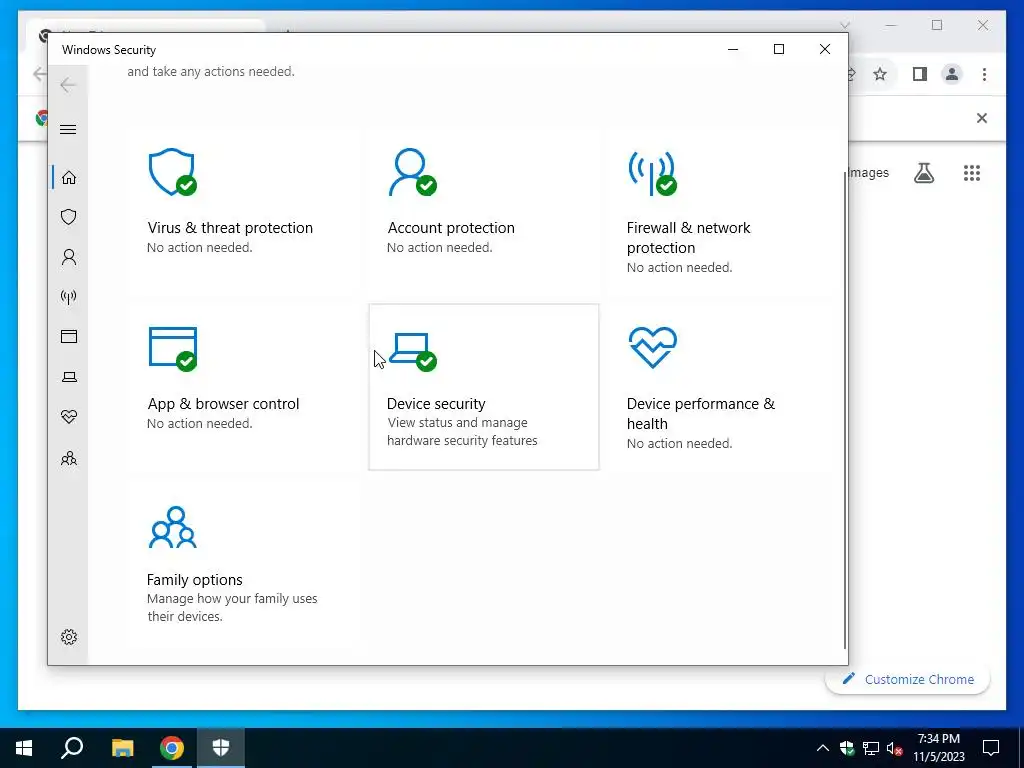Click Customize Chrome button in Chrome window
This screenshot has width=1024, height=768.
[908, 679]
